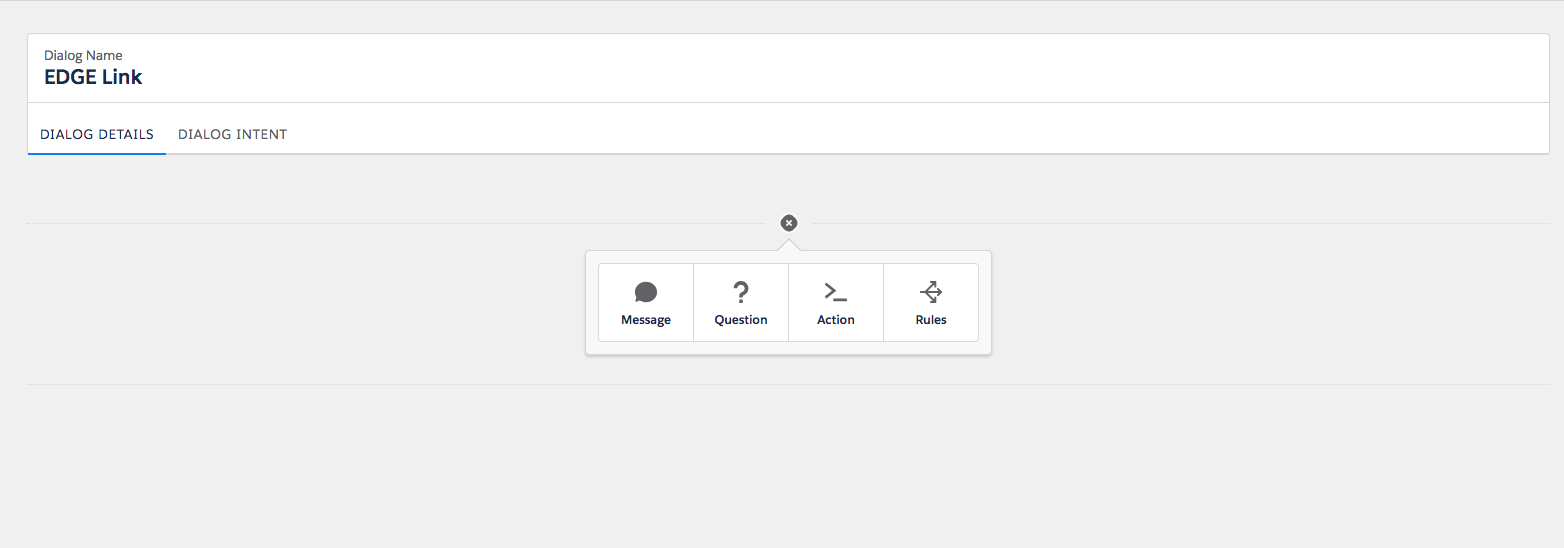Click the upper dotted divider line
The width and height of the screenshot is (1564, 548).
tap(400, 223)
